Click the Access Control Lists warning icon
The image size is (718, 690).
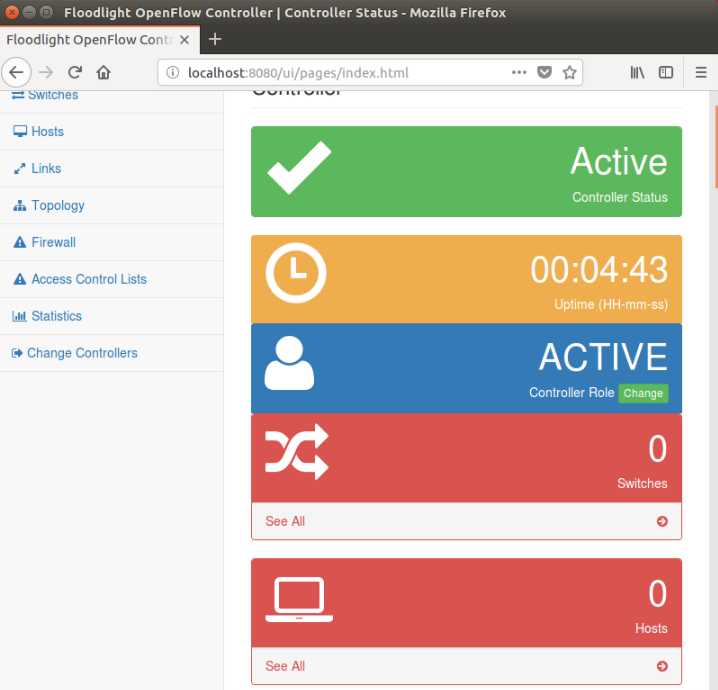[20, 279]
